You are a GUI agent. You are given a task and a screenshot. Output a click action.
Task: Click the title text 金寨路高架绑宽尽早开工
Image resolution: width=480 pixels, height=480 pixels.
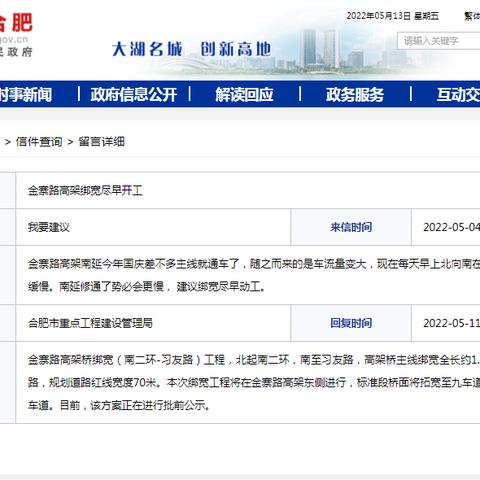[x=85, y=191]
